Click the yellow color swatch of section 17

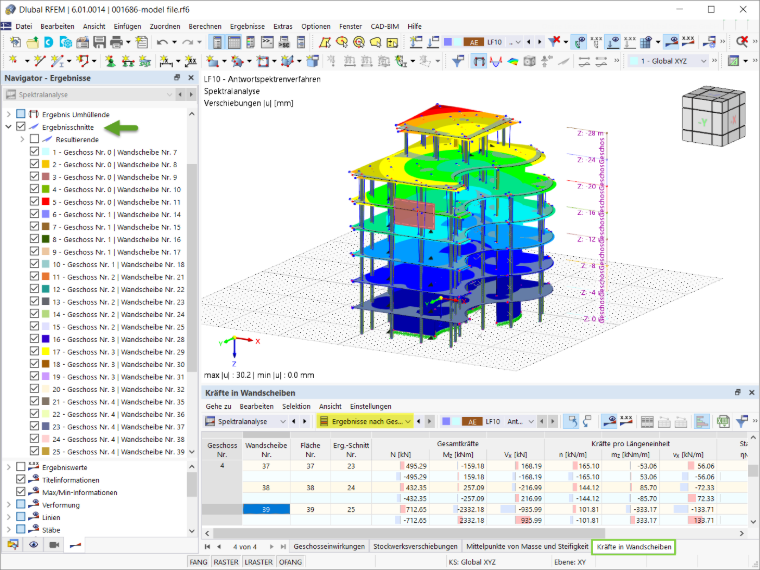pos(46,351)
